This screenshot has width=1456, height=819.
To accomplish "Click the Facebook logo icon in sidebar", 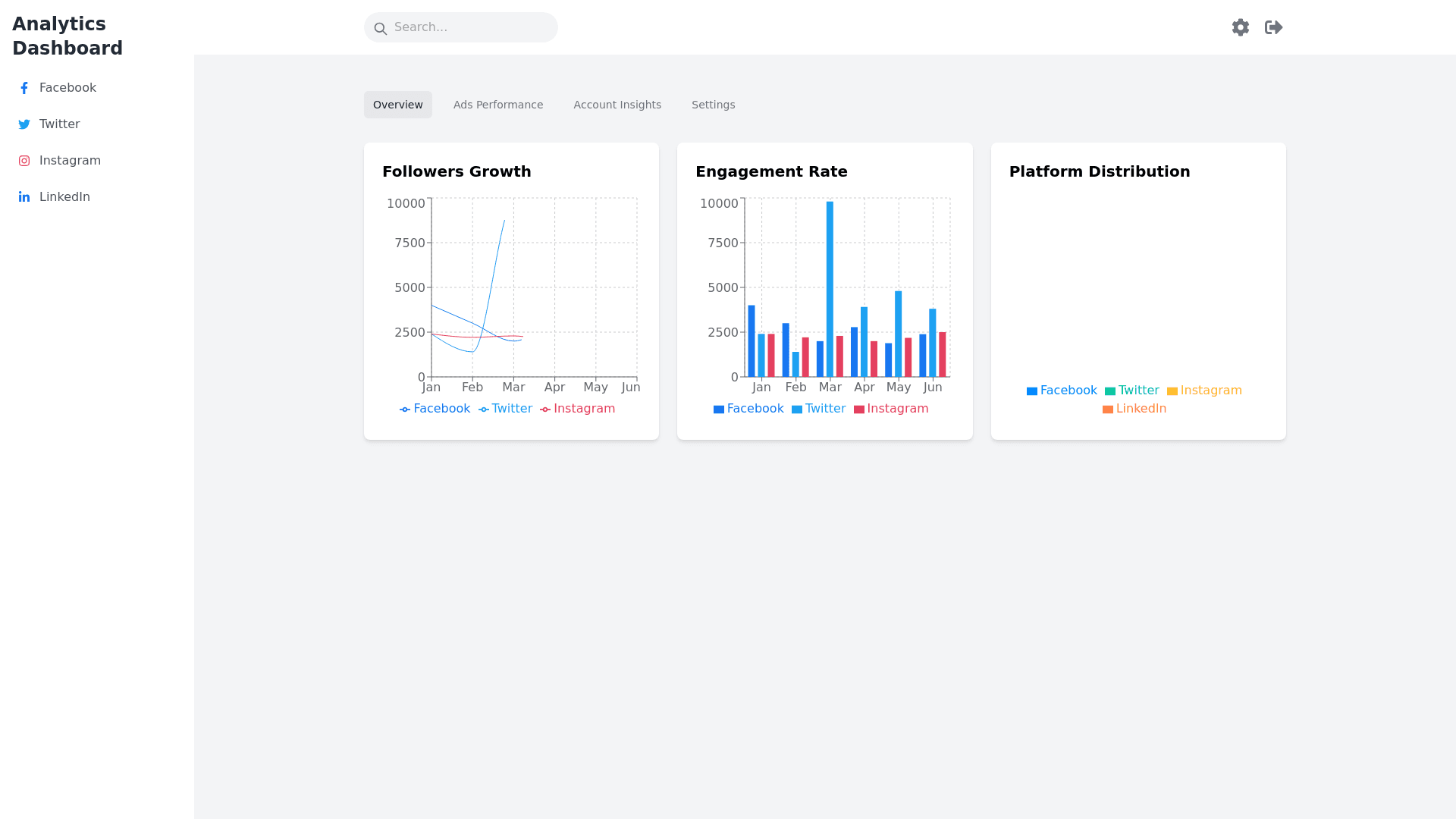I will (24, 88).
